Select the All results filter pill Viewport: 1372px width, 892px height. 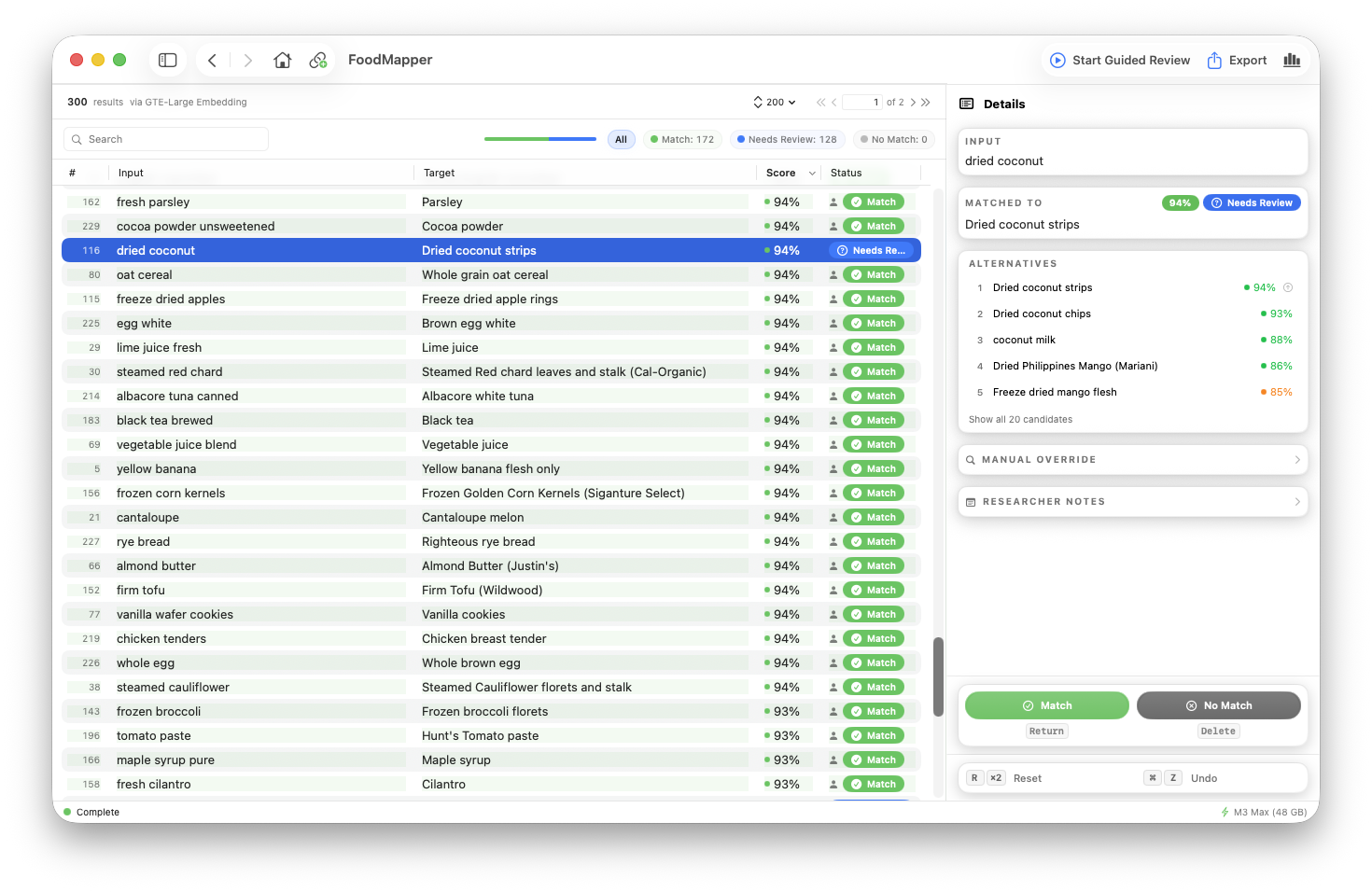pos(621,139)
